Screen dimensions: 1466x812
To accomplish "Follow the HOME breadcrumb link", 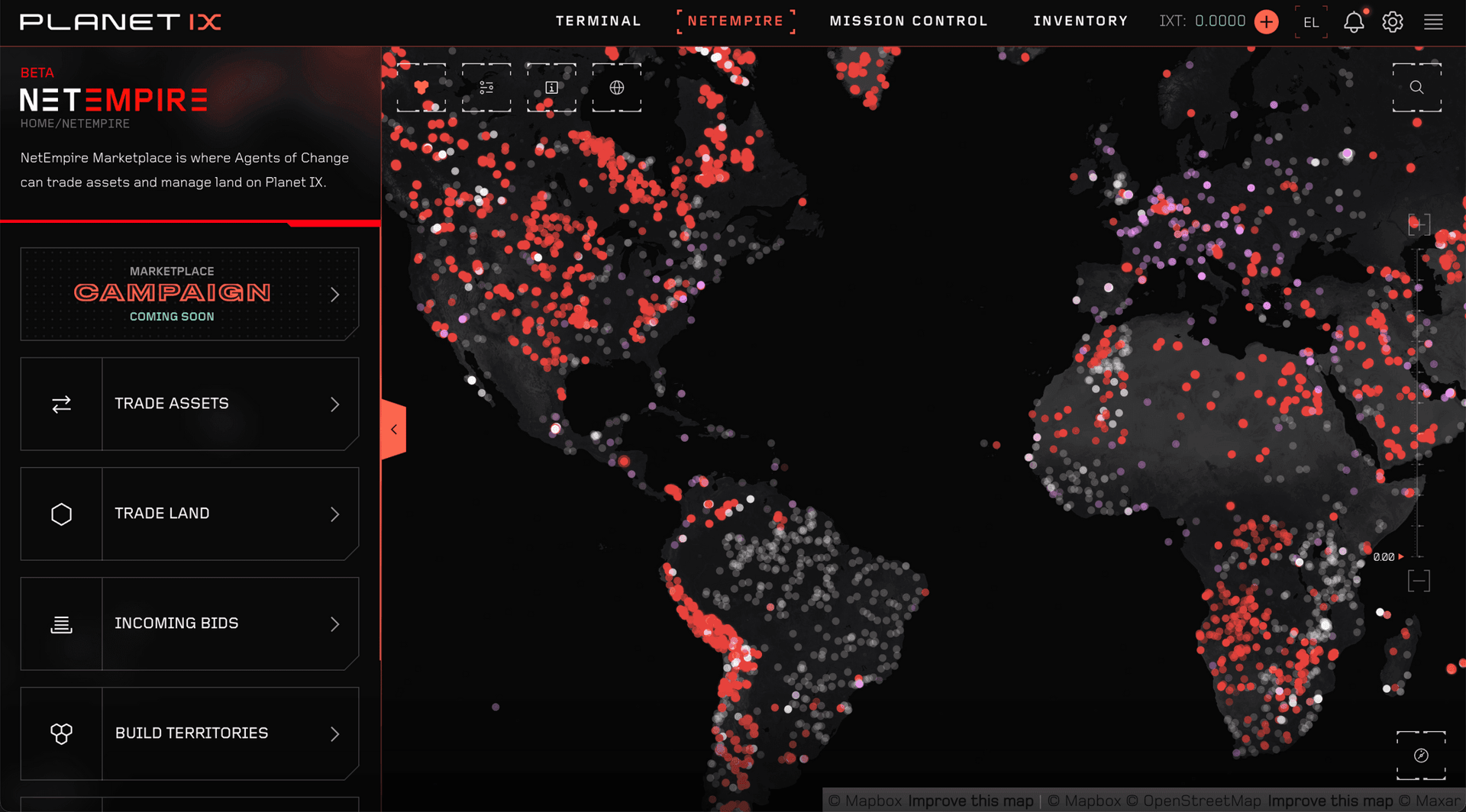I will (37, 124).
